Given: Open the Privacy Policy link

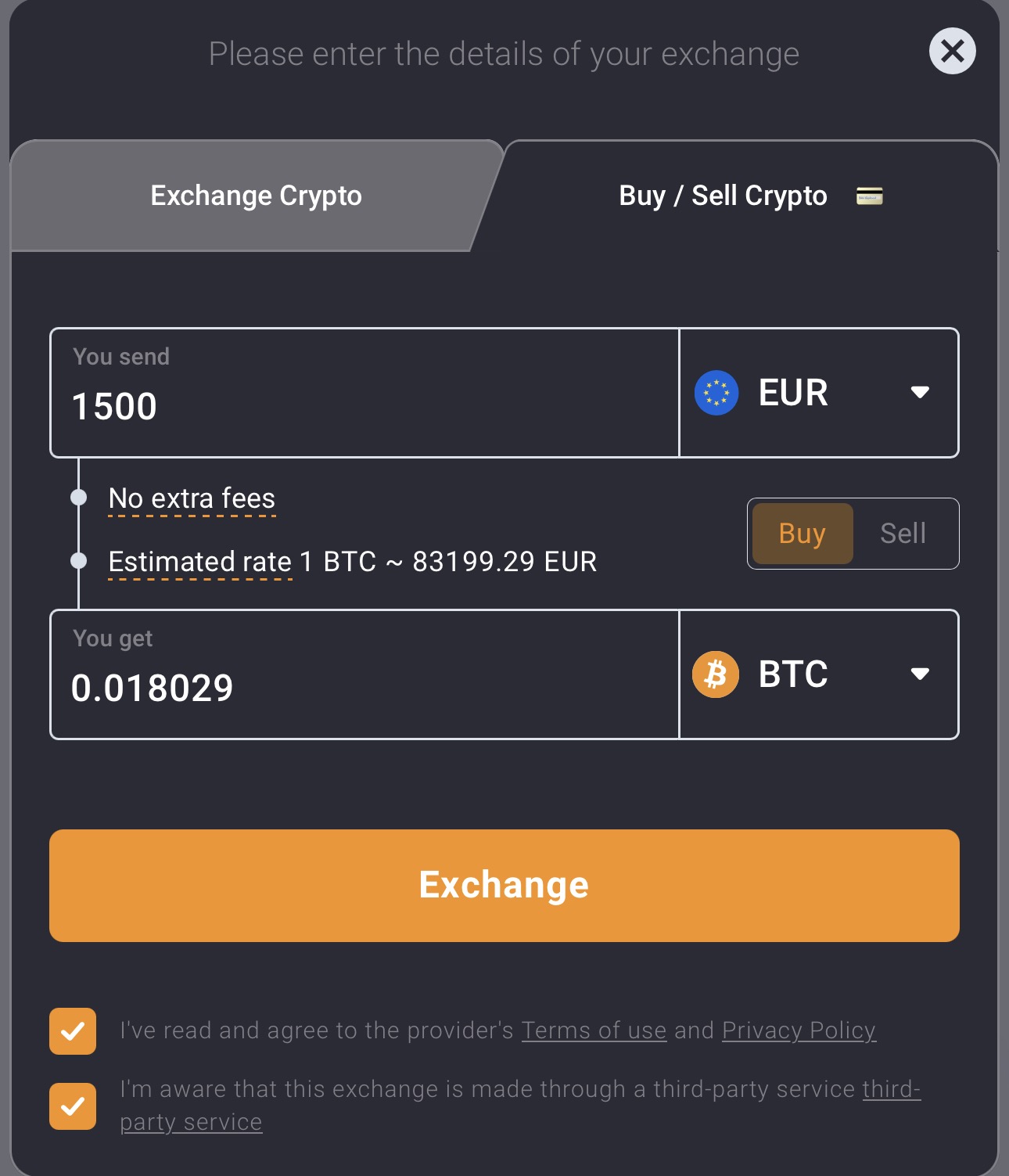Looking at the screenshot, I should [x=798, y=1030].
